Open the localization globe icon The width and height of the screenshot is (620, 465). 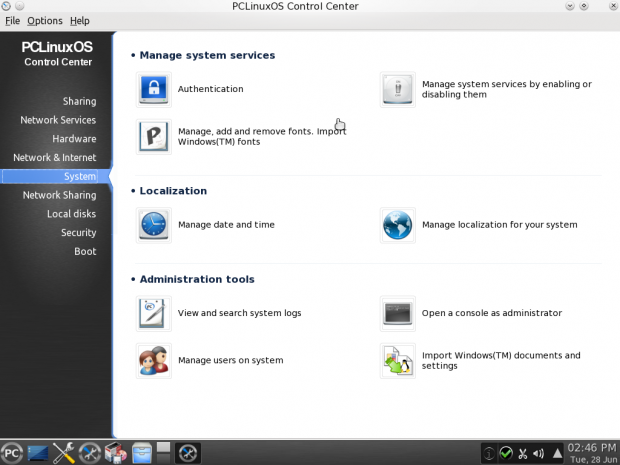pyautogui.click(x=397, y=225)
